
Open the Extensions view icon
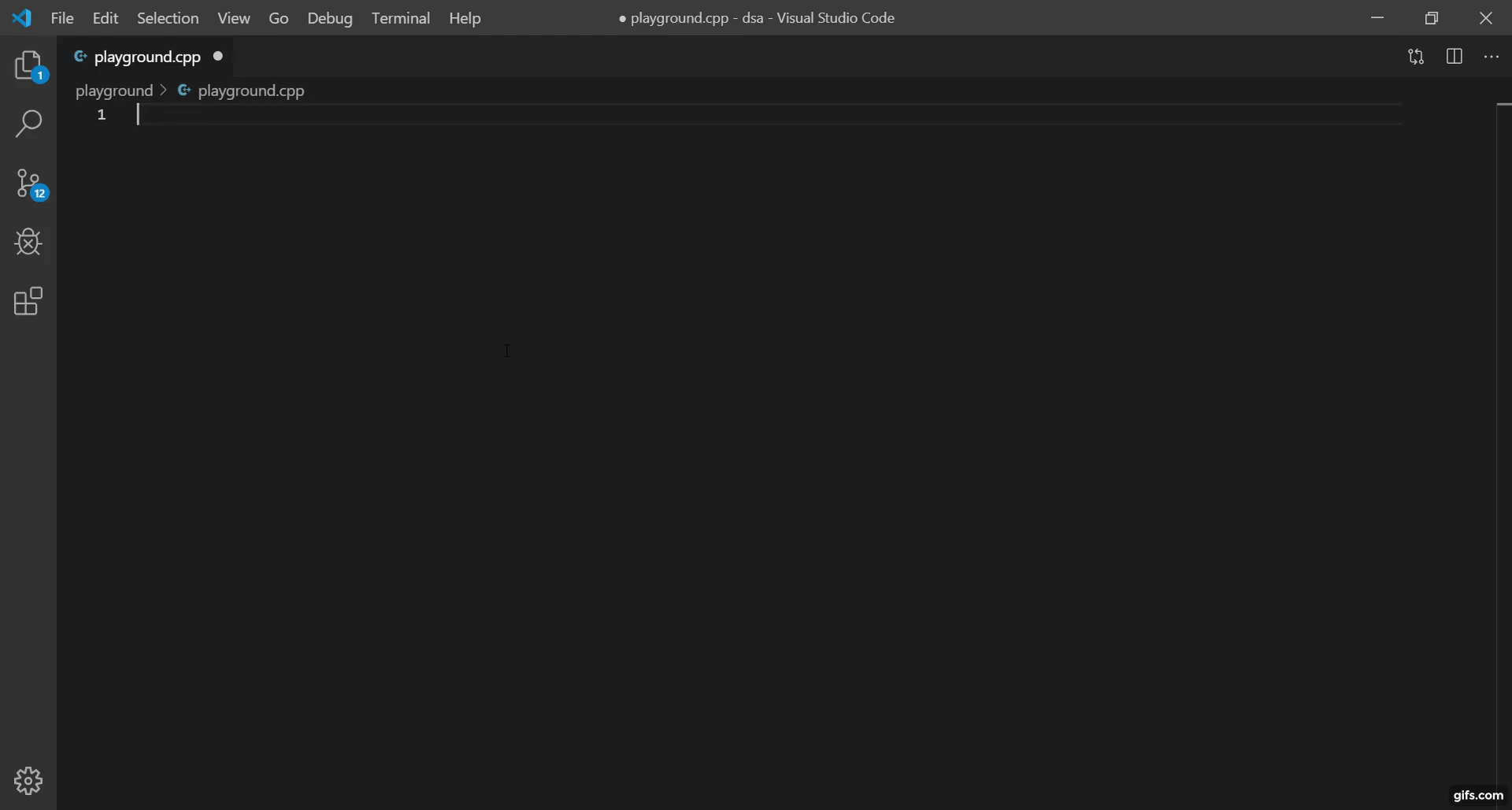pos(28,301)
